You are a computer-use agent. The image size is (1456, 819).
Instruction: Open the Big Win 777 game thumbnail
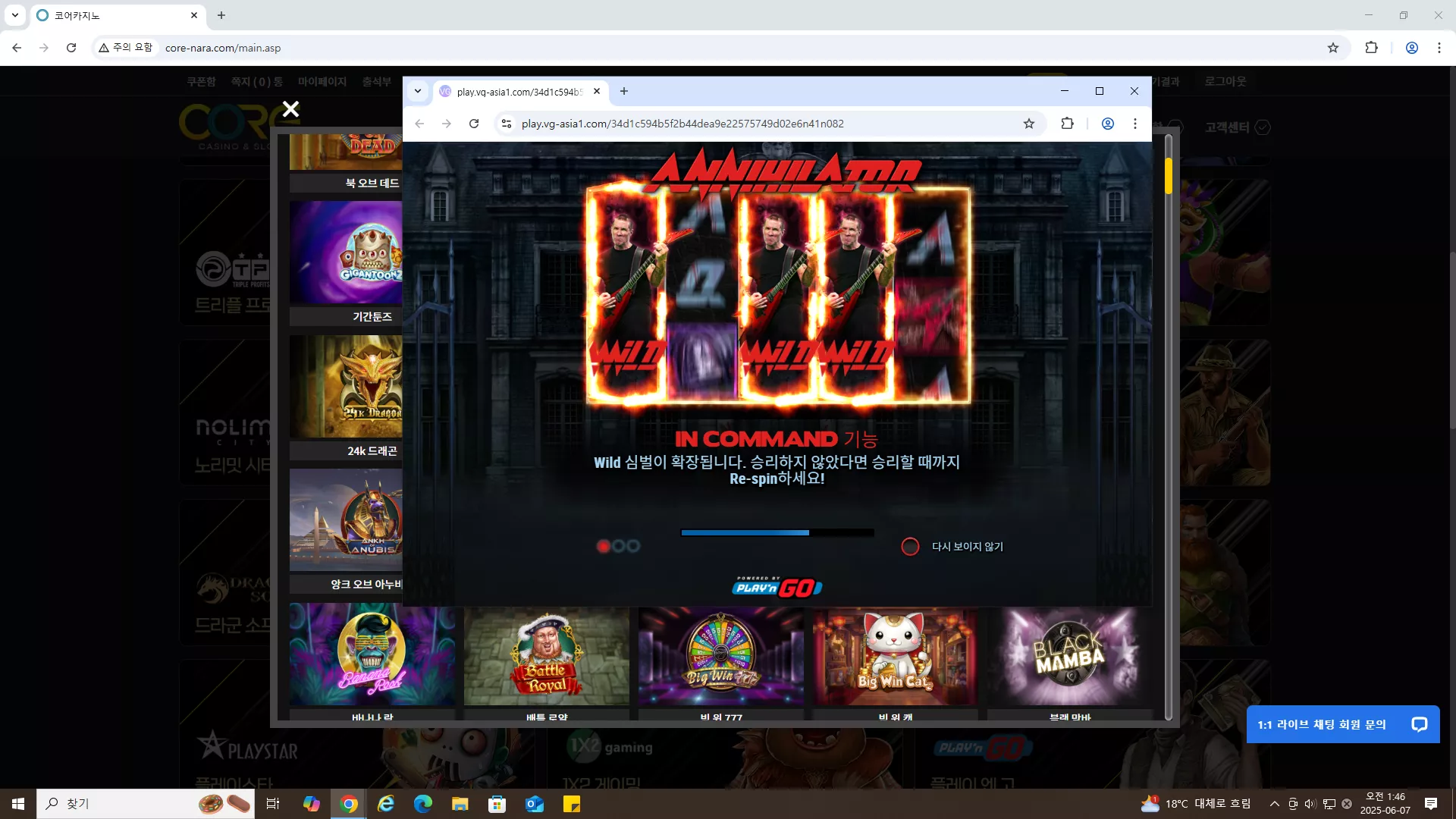tap(721, 657)
